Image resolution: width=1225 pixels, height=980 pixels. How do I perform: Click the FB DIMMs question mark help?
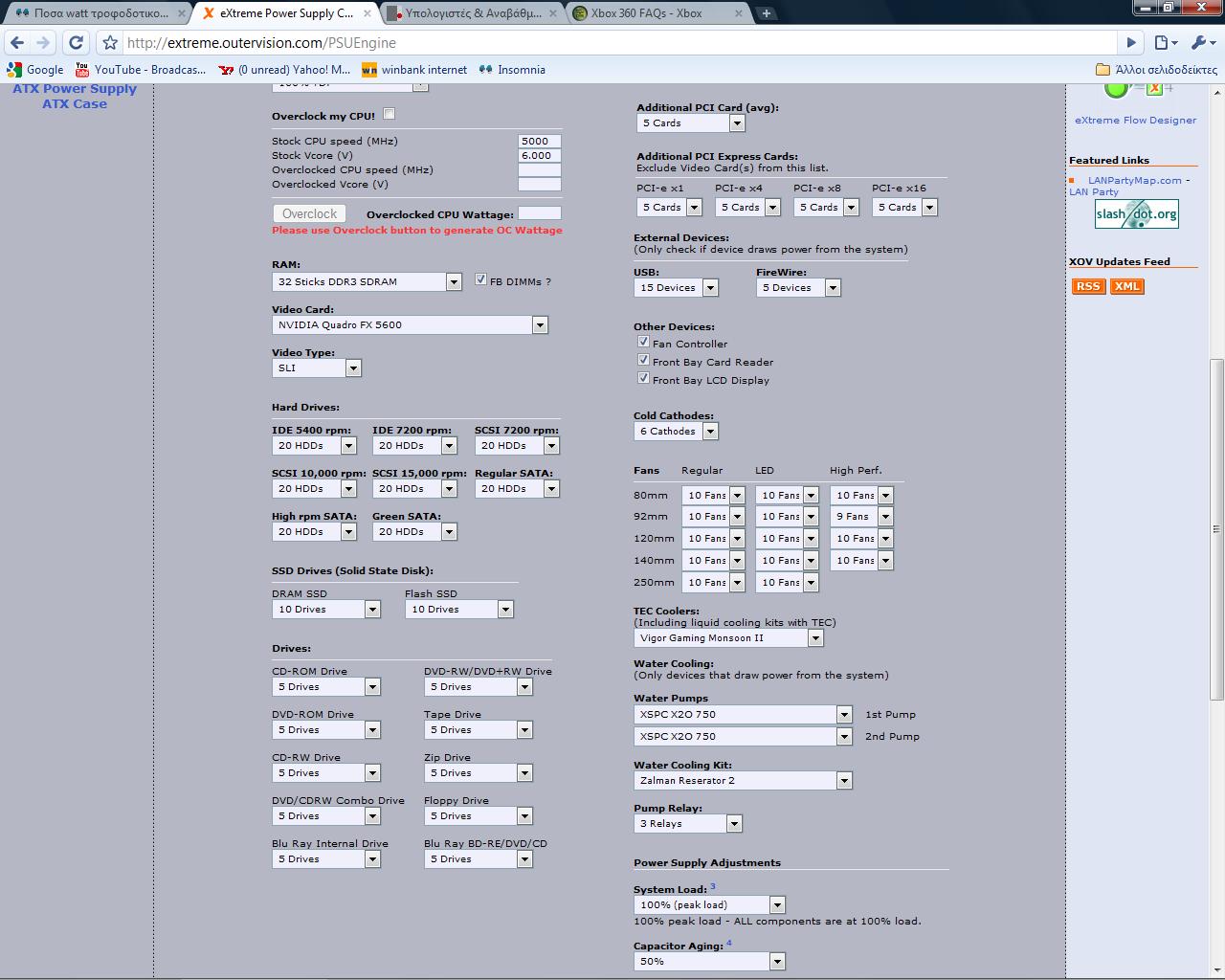click(547, 281)
